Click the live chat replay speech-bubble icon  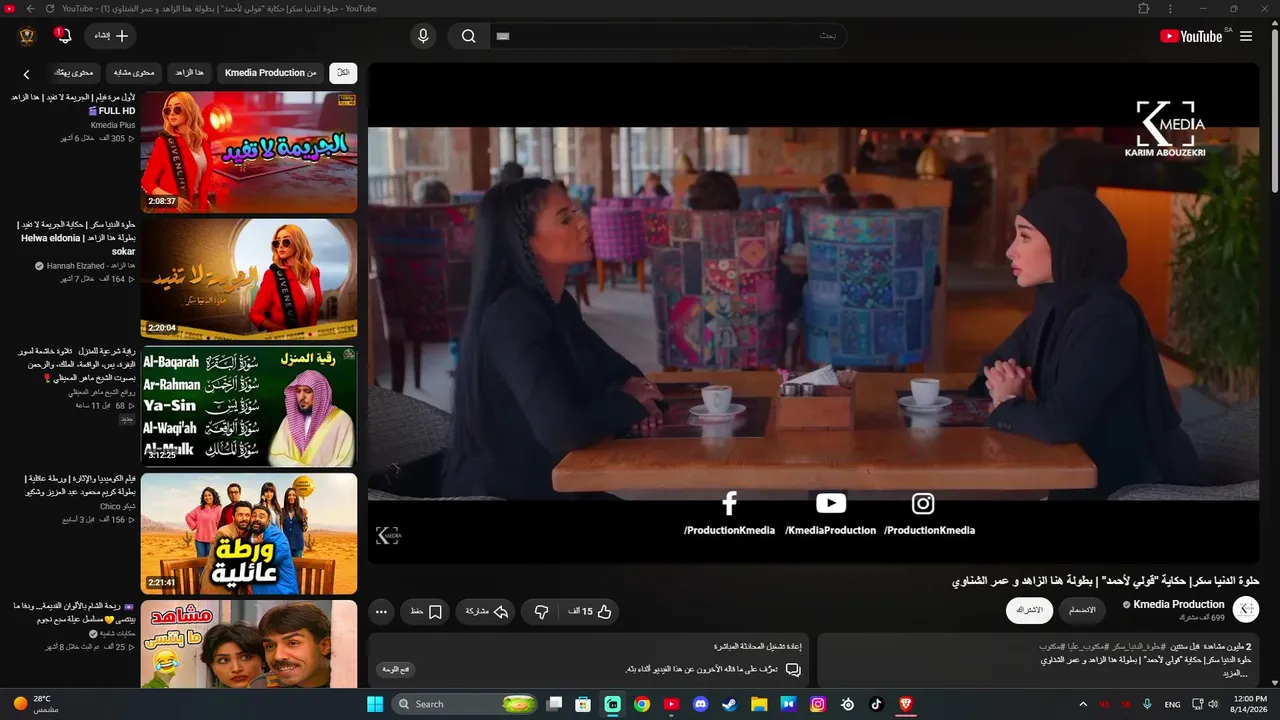(x=793, y=669)
